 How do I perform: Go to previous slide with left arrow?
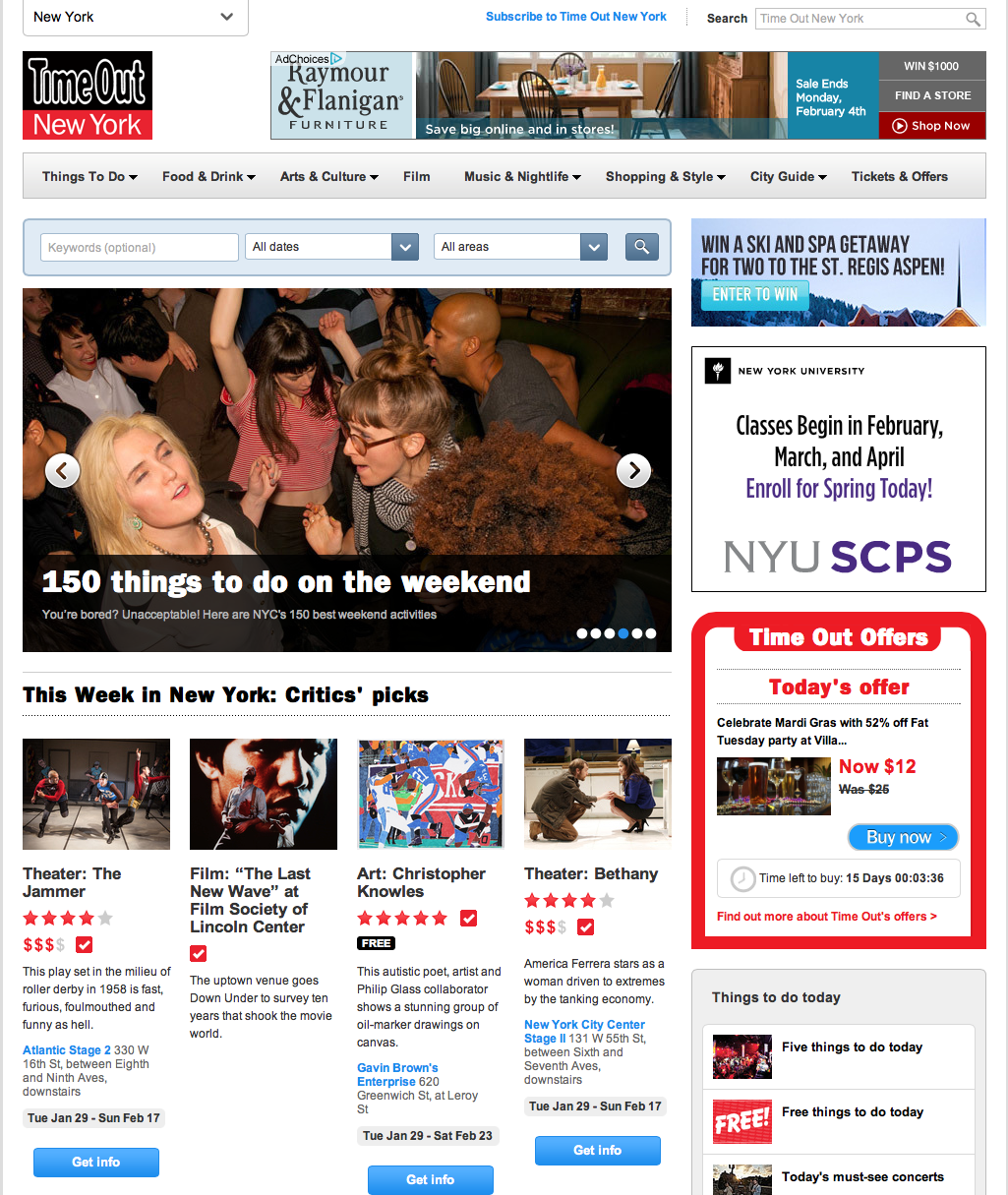click(x=62, y=471)
